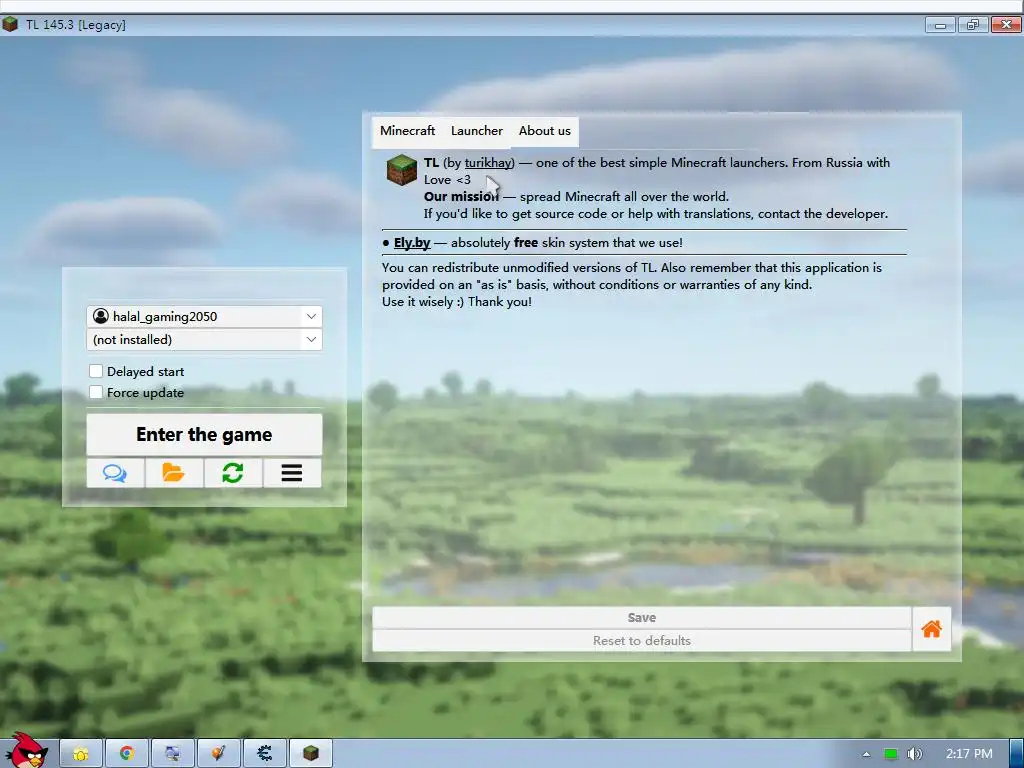The width and height of the screenshot is (1024, 768).
Task: Enable the Force update checkbox
Action: click(x=96, y=392)
